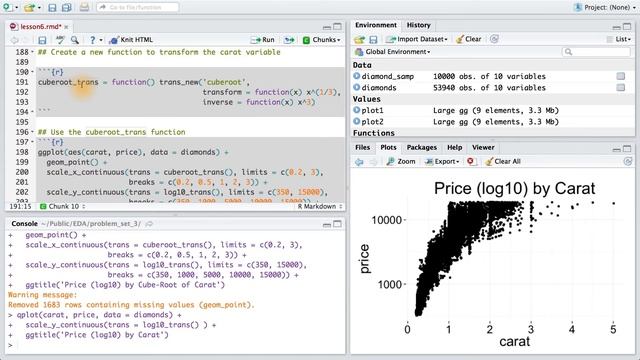This screenshot has height=360, width=640.
Task: Open the R Markdown file type selector
Action: click(x=320, y=207)
